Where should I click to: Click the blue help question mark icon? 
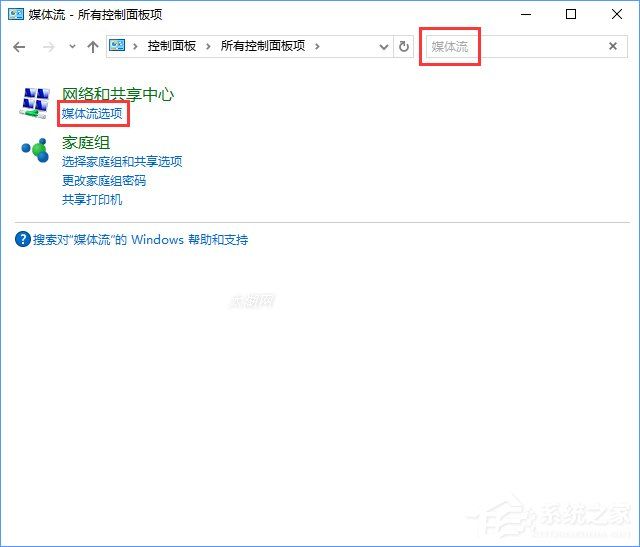click(x=22, y=239)
